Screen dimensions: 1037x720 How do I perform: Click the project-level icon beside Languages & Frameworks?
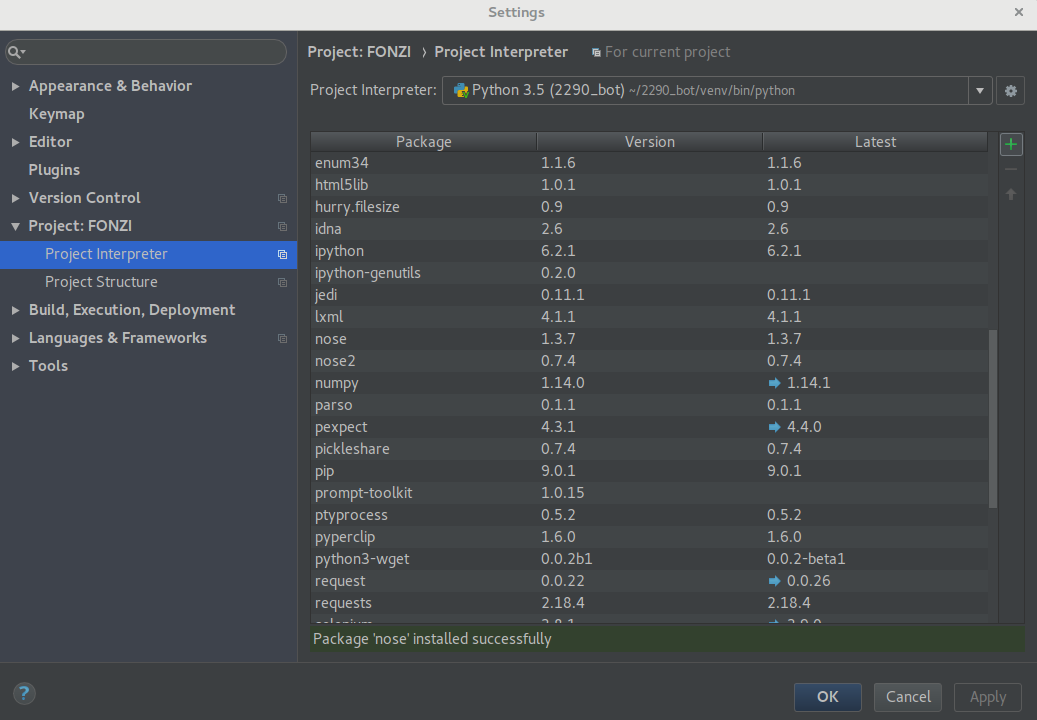click(282, 339)
